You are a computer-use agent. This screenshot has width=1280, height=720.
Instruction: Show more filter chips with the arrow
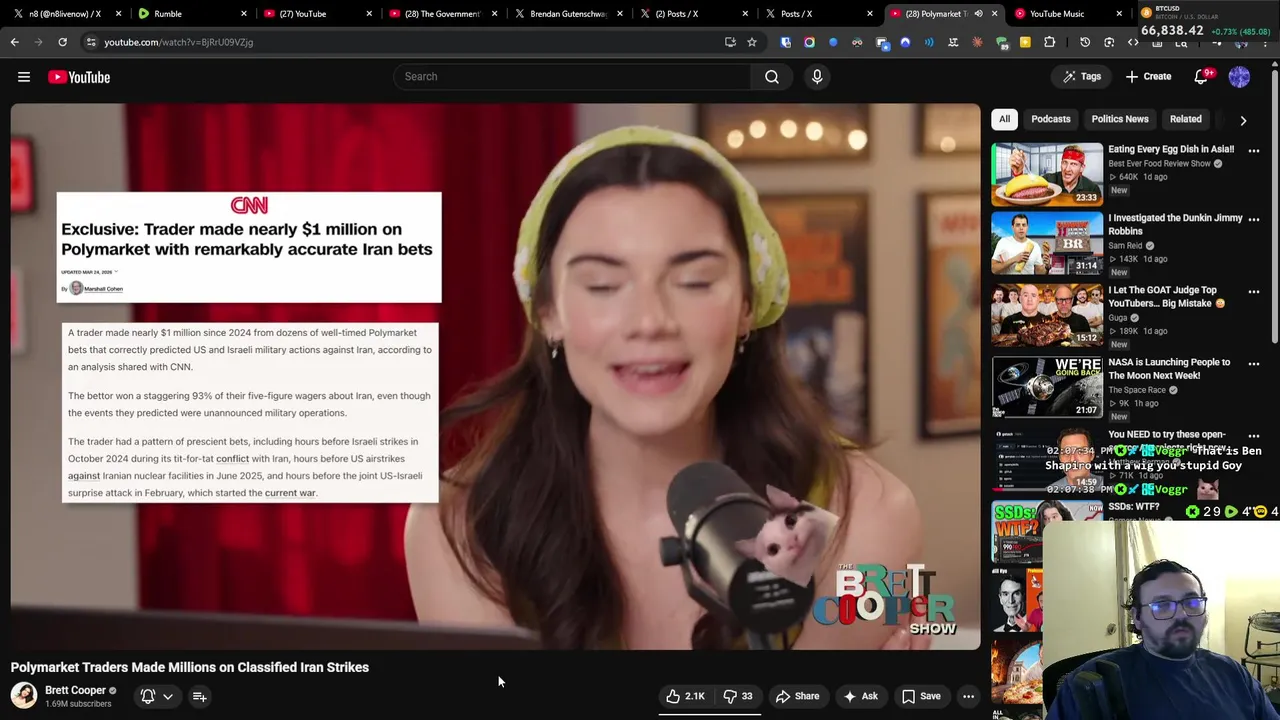pyautogui.click(x=1243, y=120)
